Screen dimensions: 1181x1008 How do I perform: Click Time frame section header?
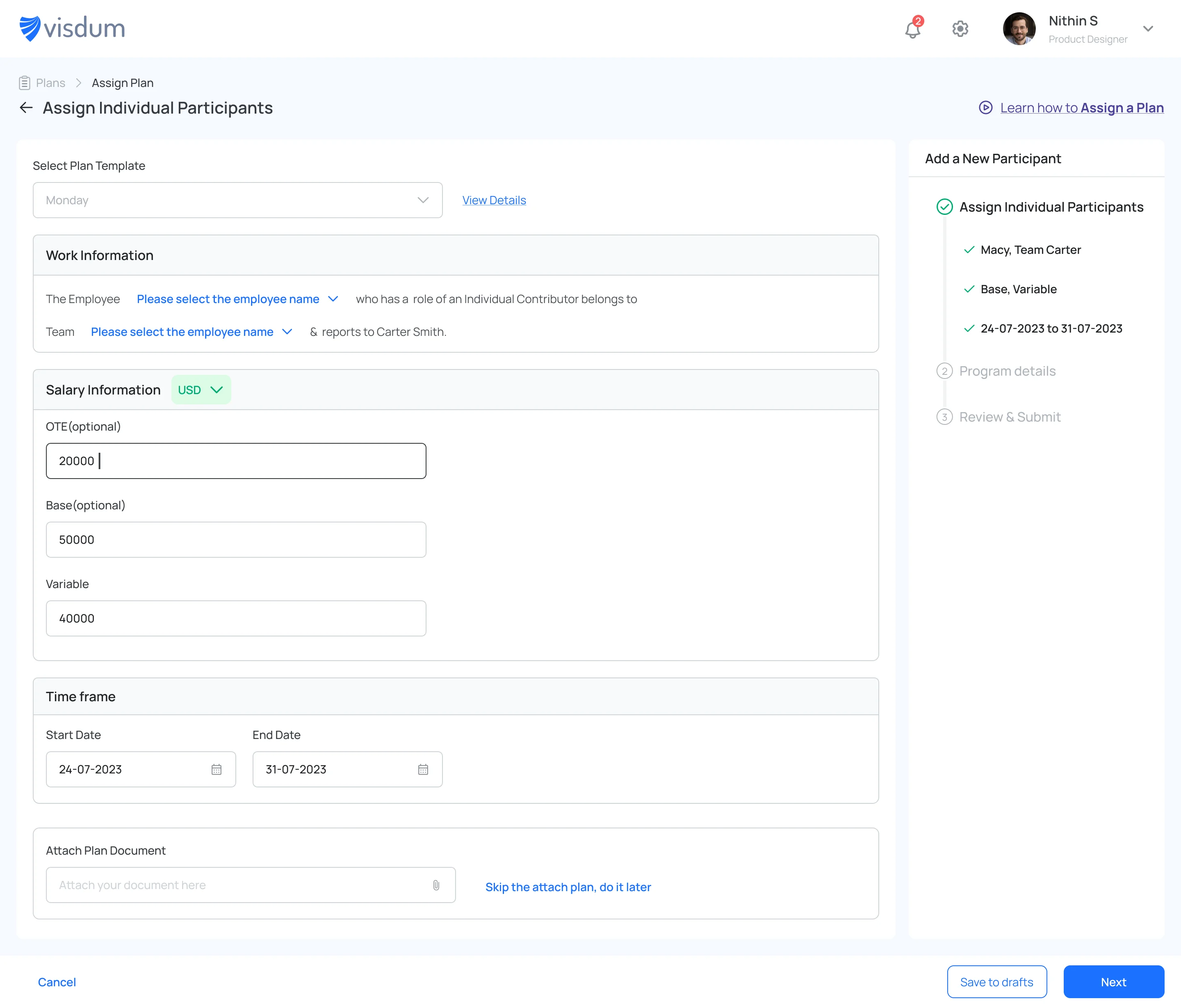point(456,697)
